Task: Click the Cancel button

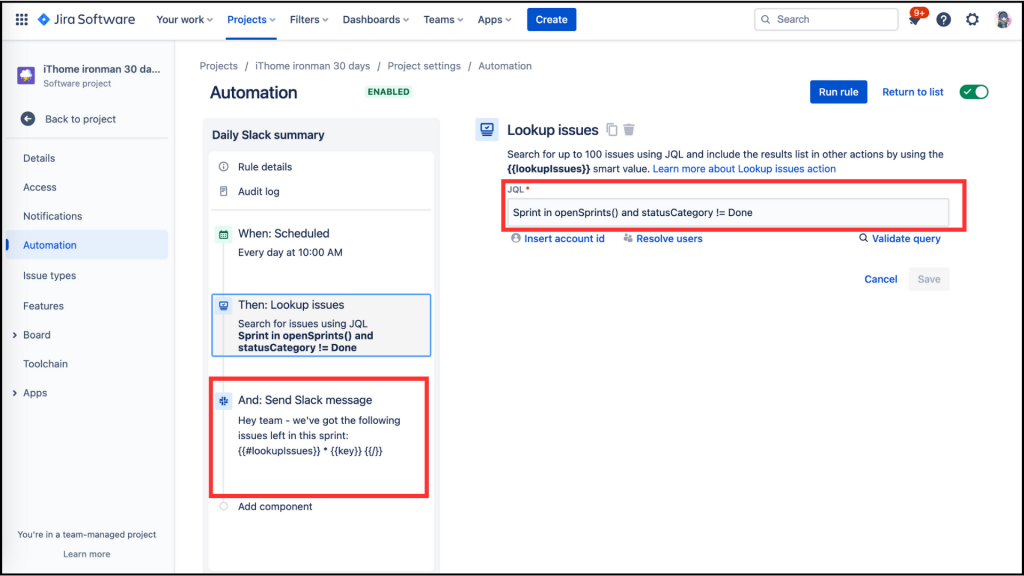Action: 880,279
